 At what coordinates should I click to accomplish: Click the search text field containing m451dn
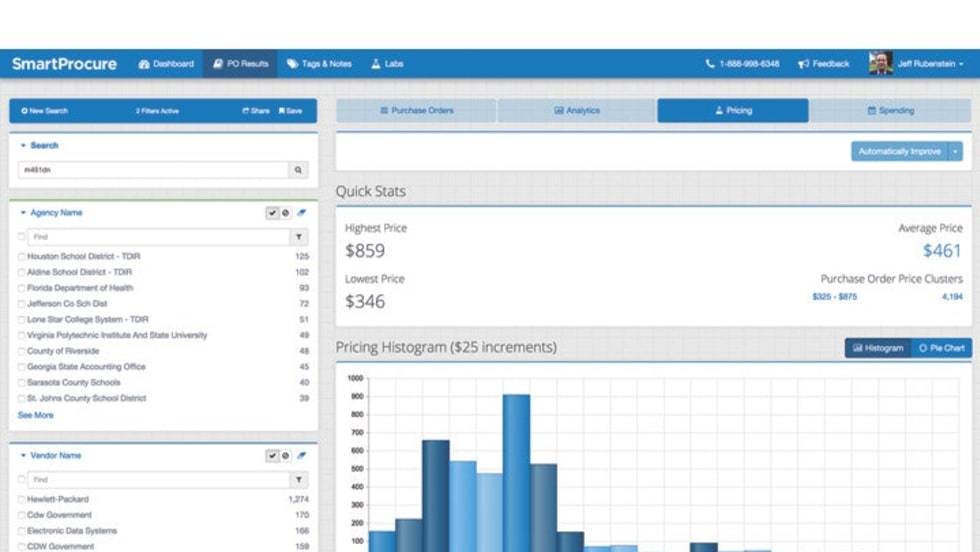[x=153, y=170]
